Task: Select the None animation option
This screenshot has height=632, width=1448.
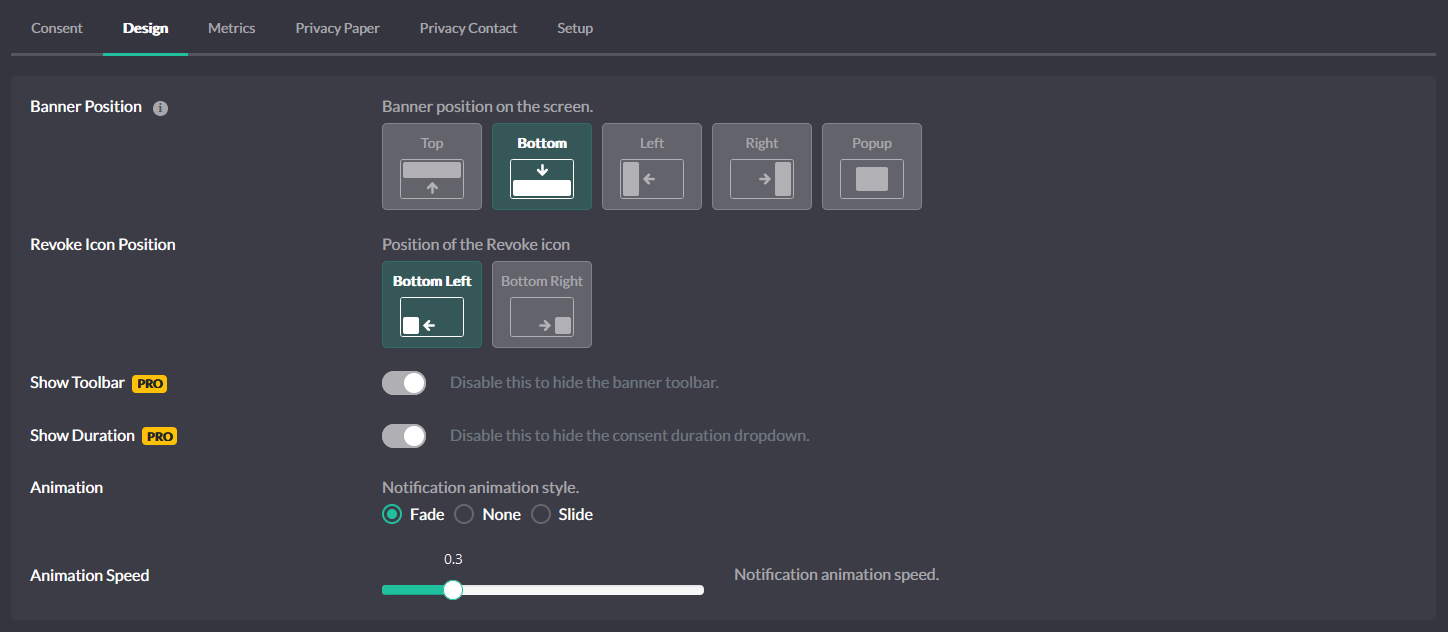Action: coord(463,514)
